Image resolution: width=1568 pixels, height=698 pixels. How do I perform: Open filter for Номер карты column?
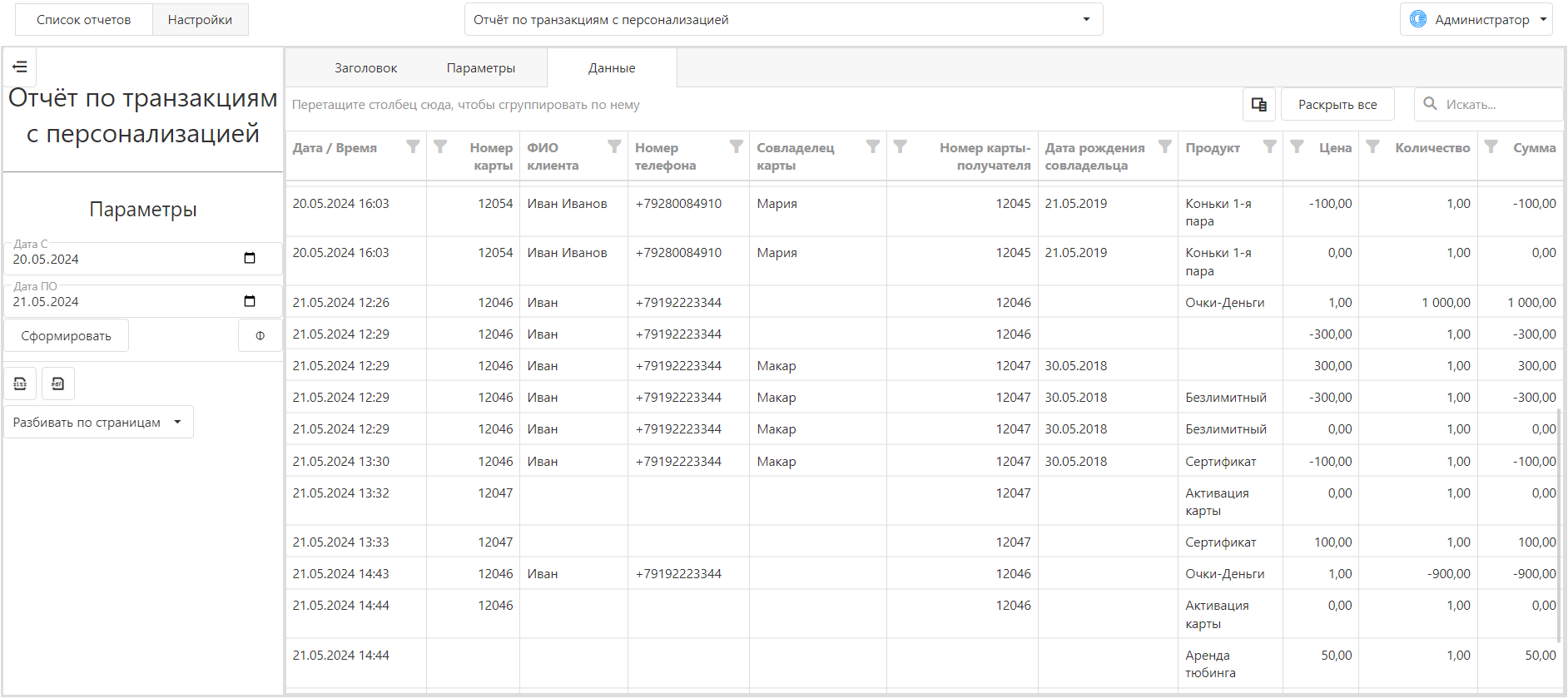(440, 146)
